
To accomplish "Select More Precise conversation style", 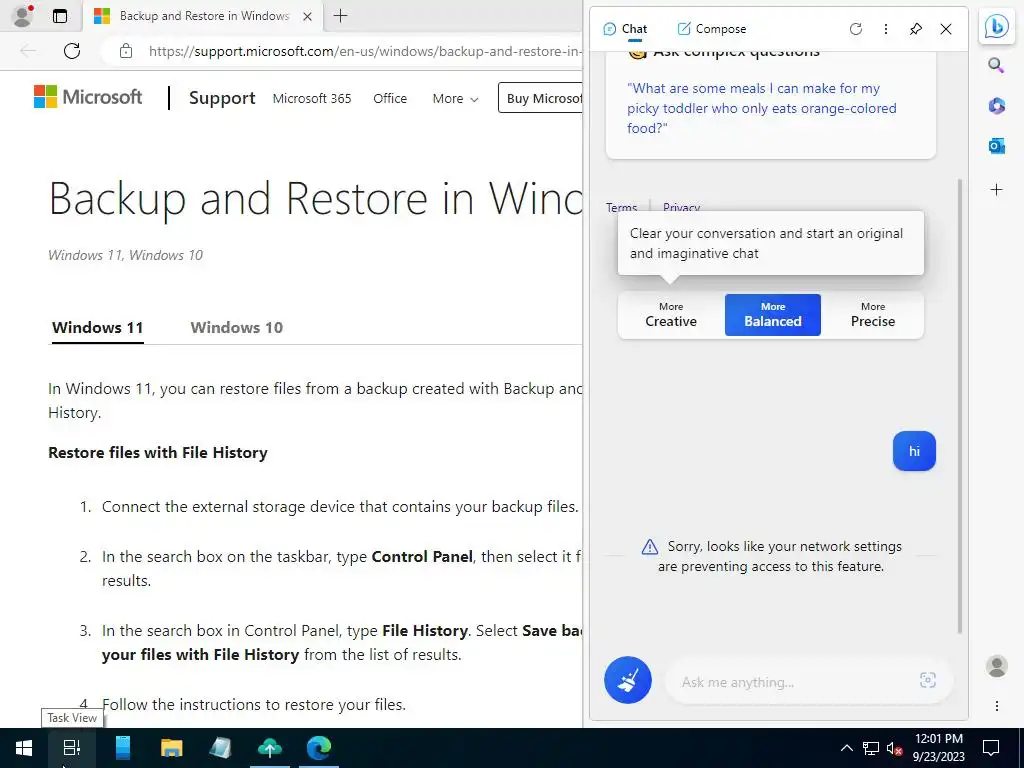I will point(872,315).
